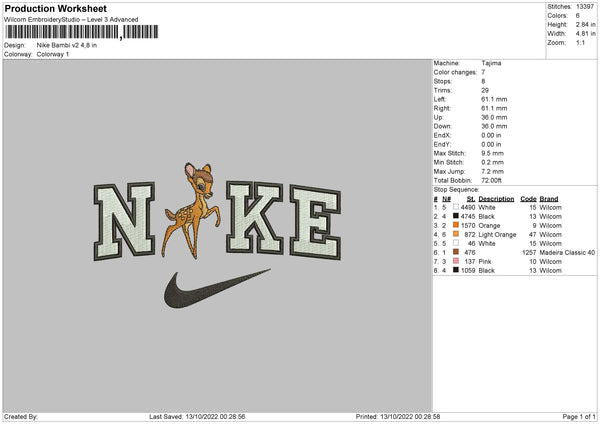Select the Nike swoosh in the design preview

pyautogui.click(x=217, y=289)
